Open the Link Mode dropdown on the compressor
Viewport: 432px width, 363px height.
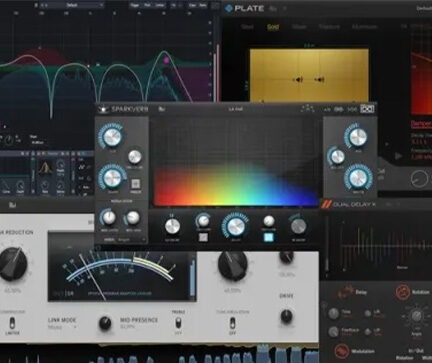point(62,327)
